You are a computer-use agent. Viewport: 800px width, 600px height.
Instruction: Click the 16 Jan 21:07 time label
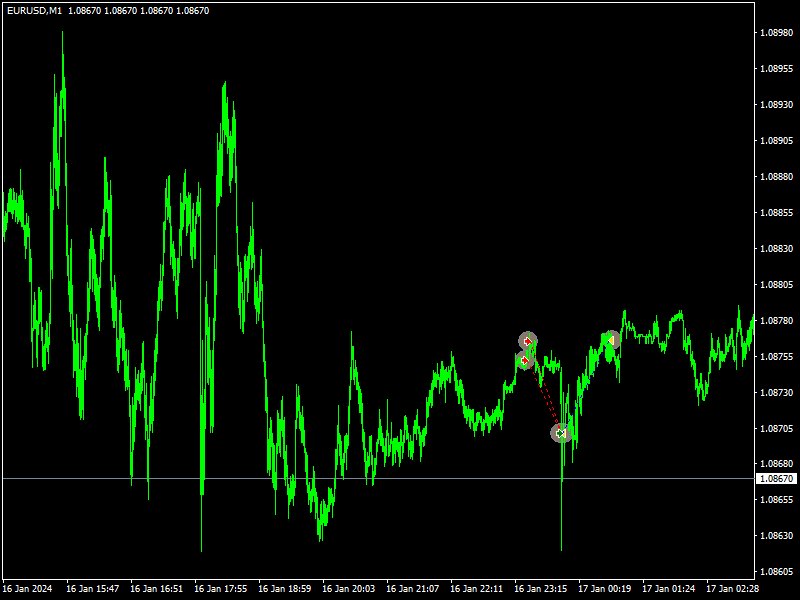tap(412, 589)
